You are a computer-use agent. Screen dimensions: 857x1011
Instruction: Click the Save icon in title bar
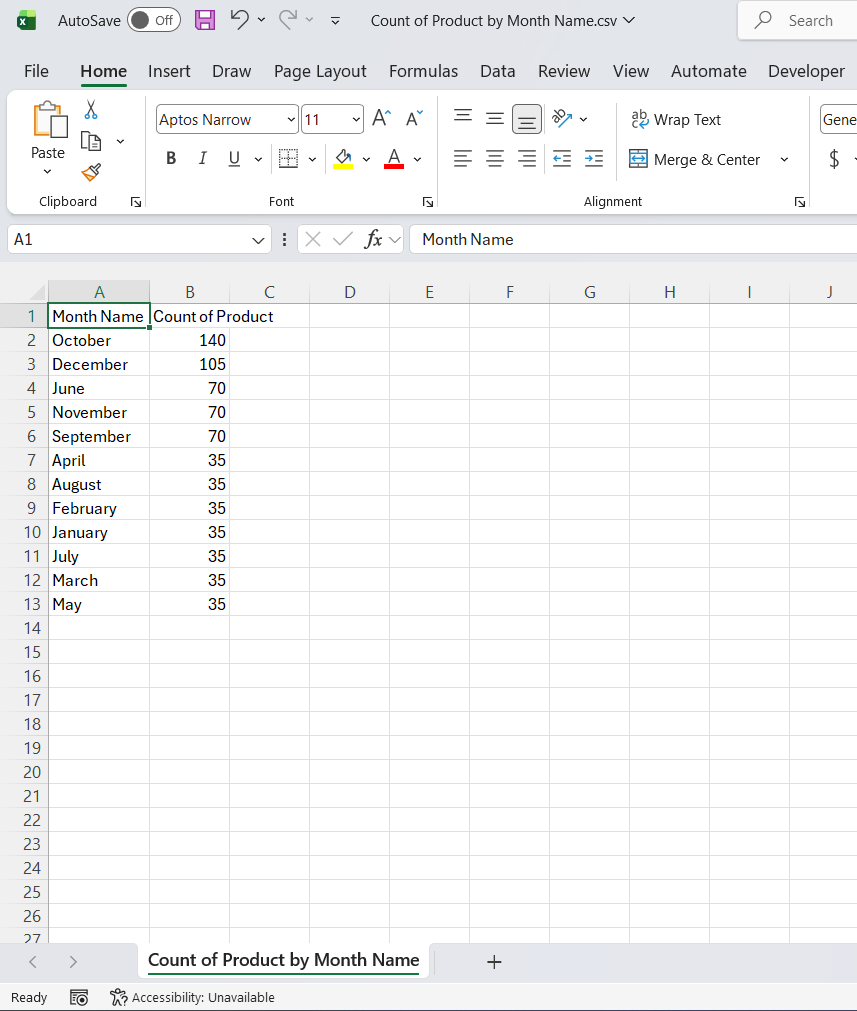pyautogui.click(x=205, y=20)
